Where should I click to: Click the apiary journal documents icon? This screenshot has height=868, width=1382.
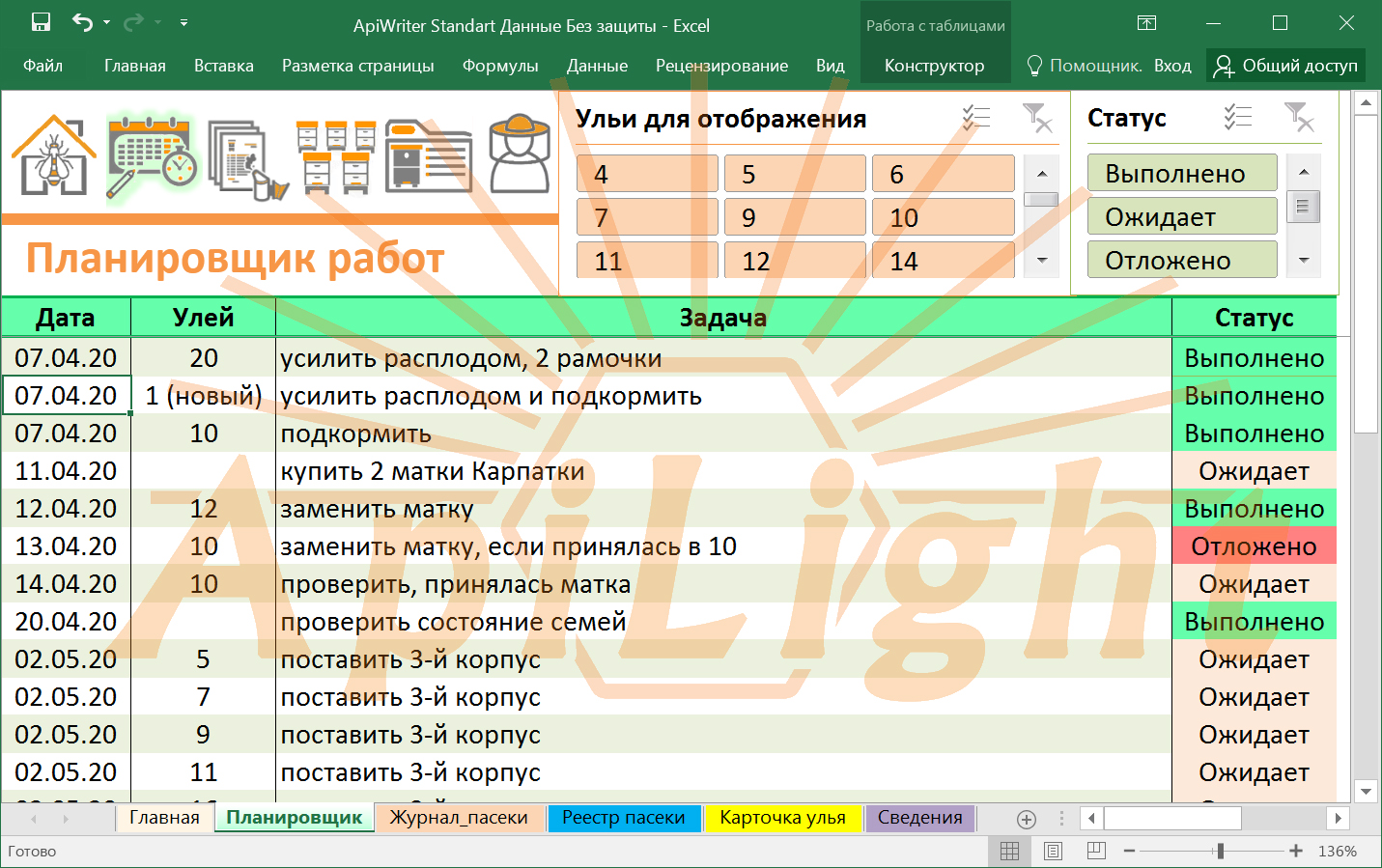[246, 159]
